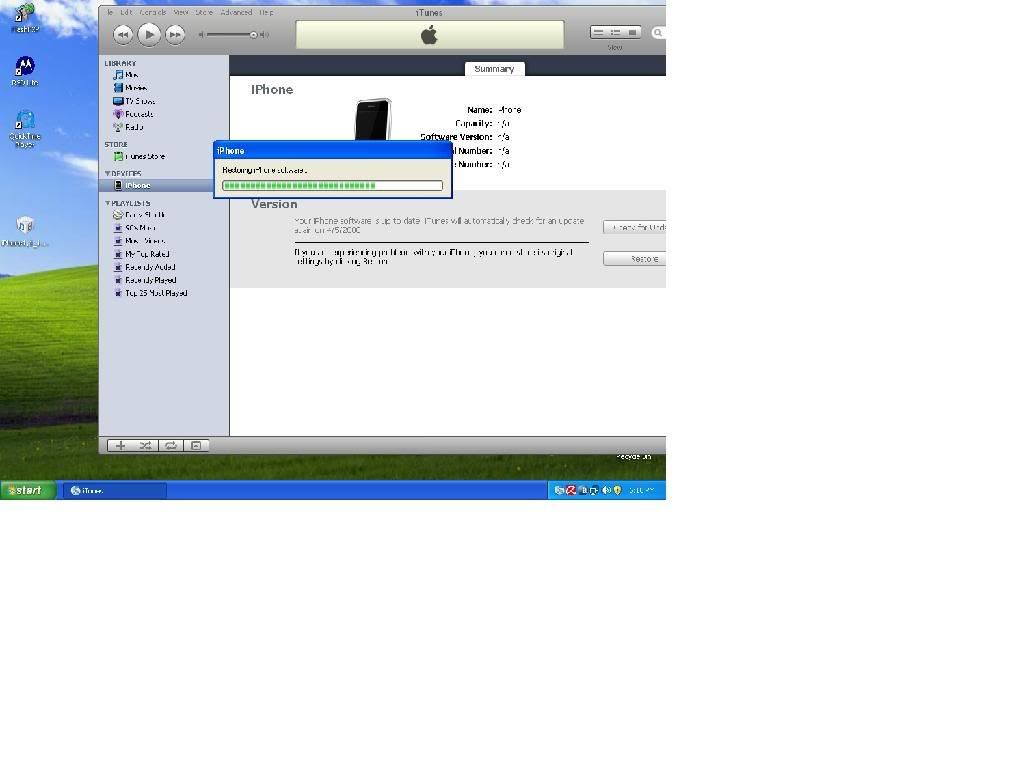
Task: Click the Next track button
Action: tap(175, 35)
